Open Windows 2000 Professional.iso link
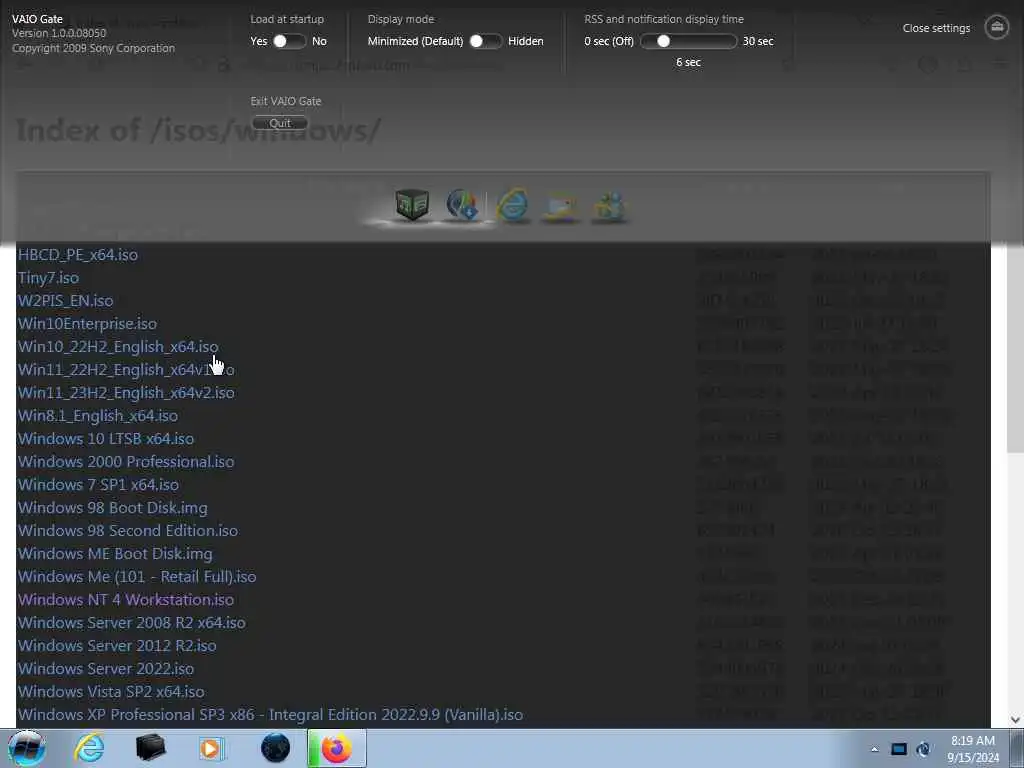Image resolution: width=1024 pixels, height=768 pixels. point(126,461)
